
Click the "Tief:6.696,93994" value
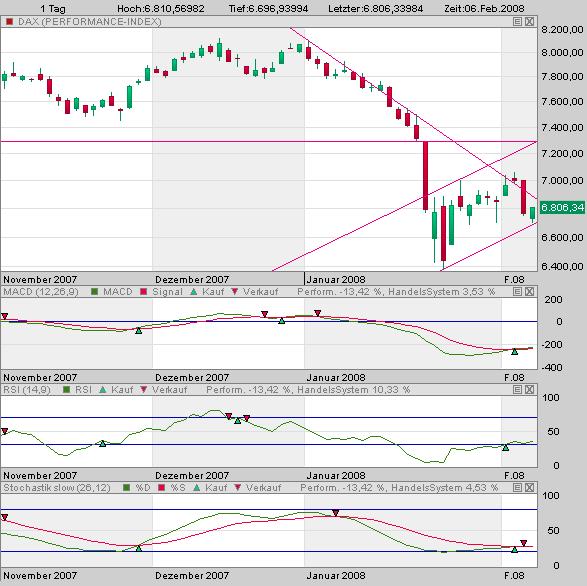pos(268,8)
